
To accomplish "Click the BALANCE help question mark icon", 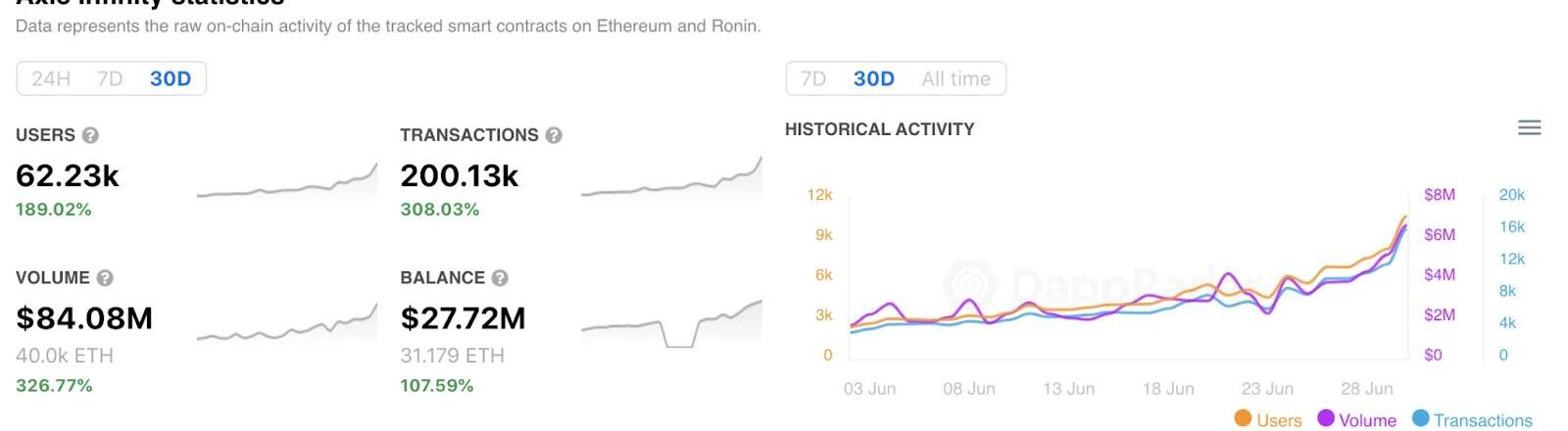I will tap(500, 278).
